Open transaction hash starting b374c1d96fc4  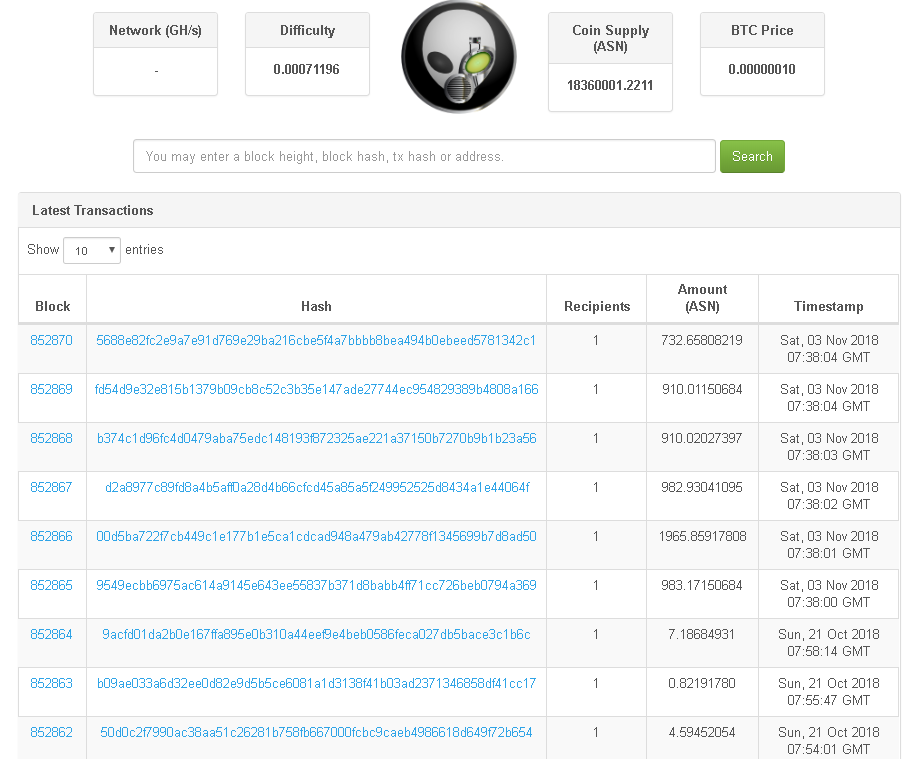pos(316,439)
